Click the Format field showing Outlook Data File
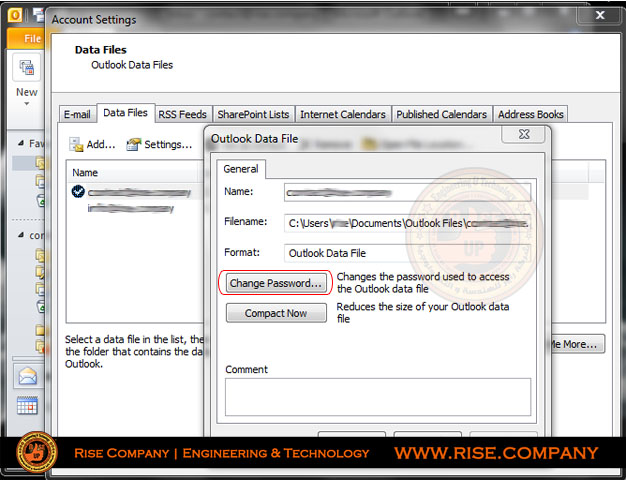Viewport: 626px width, 480px height. click(x=408, y=253)
